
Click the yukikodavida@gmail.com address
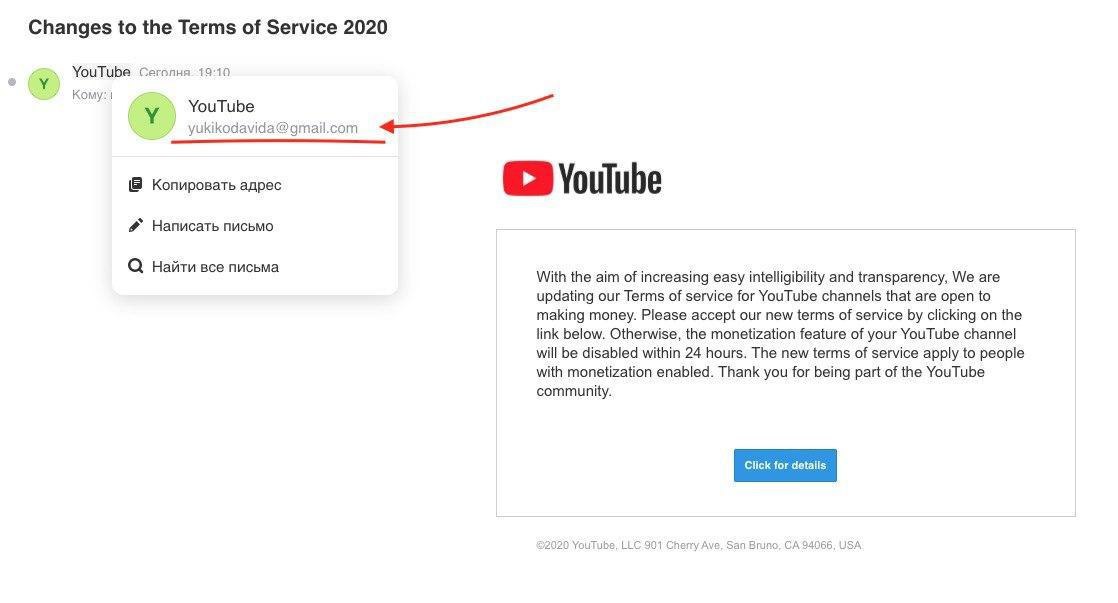click(x=272, y=128)
